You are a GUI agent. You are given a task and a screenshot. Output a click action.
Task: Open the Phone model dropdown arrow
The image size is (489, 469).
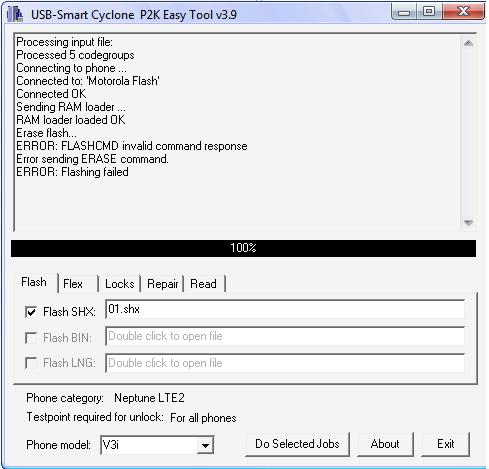pos(205,445)
